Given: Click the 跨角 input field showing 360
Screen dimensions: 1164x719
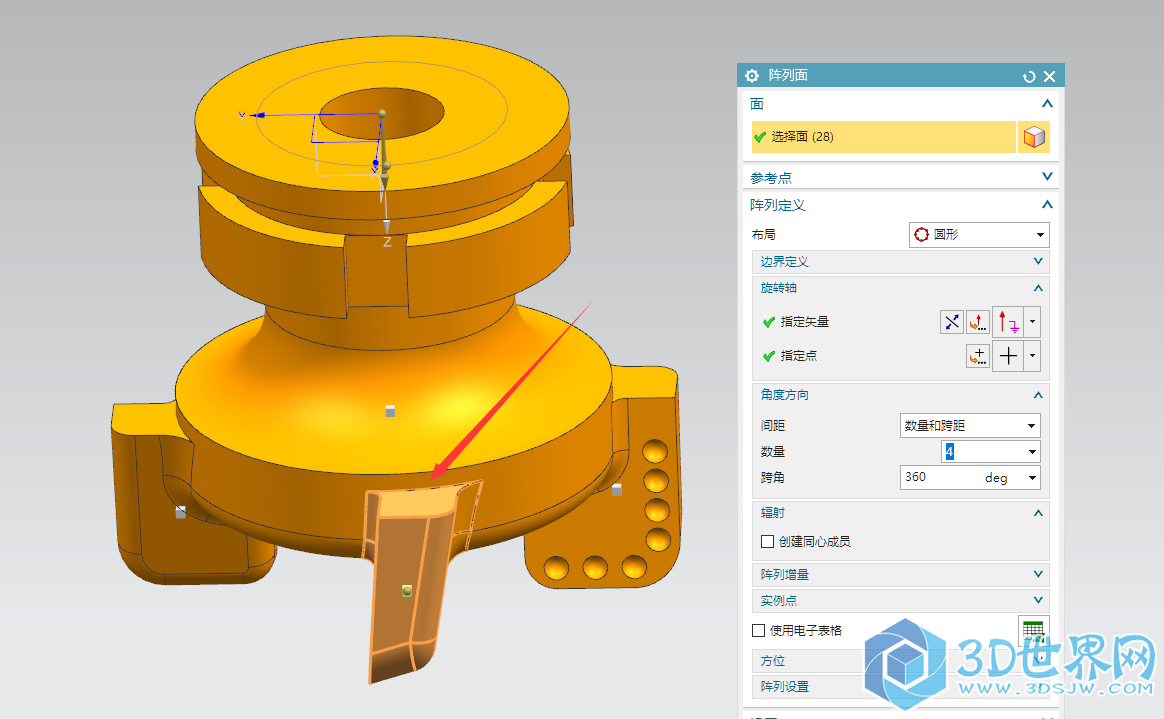Looking at the screenshot, I should (x=941, y=477).
